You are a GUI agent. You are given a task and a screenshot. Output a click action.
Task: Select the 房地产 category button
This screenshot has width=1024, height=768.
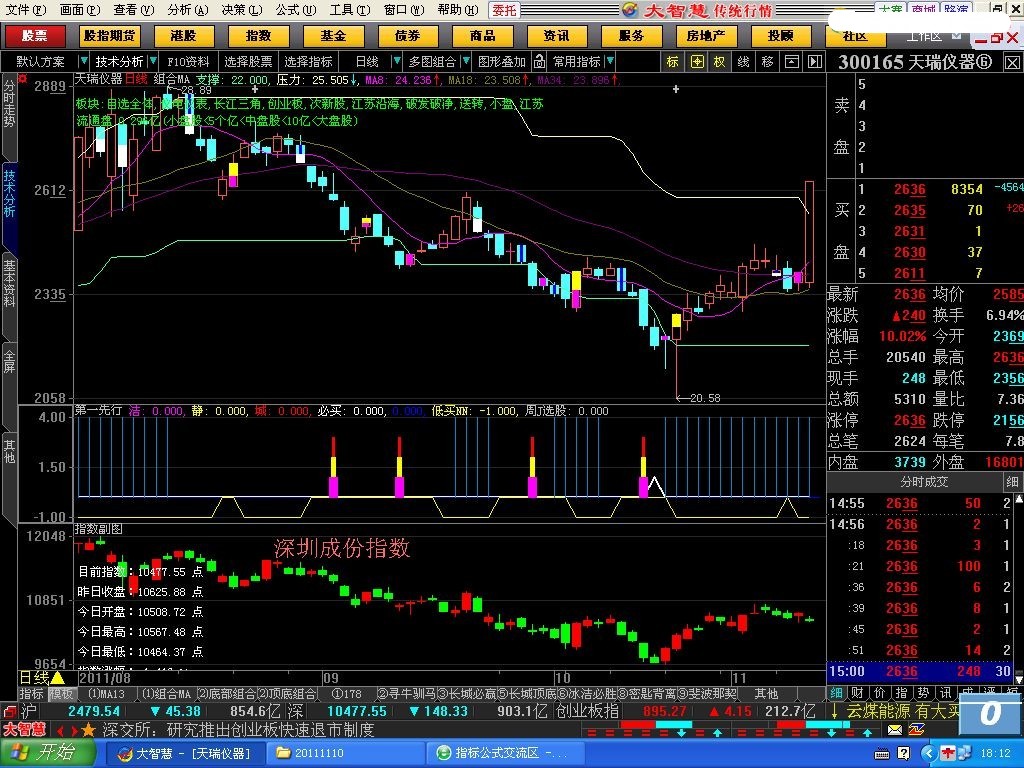click(706, 36)
